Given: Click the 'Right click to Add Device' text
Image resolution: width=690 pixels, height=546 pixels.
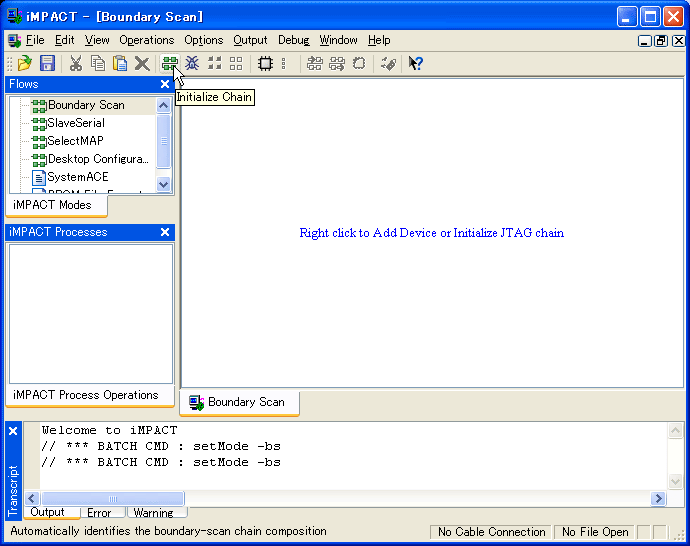Looking at the screenshot, I should [431, 233].
